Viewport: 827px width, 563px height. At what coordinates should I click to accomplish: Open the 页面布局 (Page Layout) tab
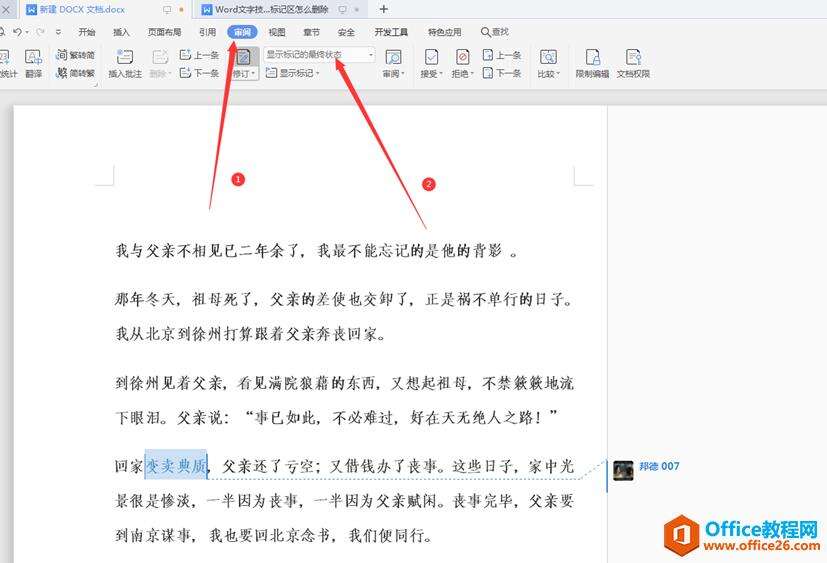tap(164, 32)
